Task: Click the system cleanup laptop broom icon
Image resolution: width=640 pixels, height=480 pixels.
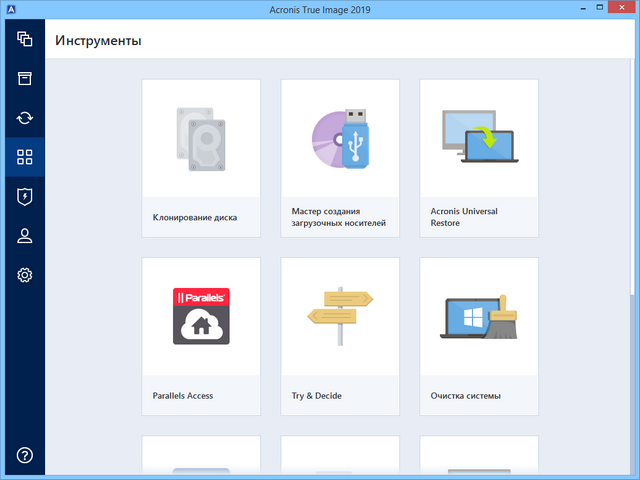Action: [478, 317]
